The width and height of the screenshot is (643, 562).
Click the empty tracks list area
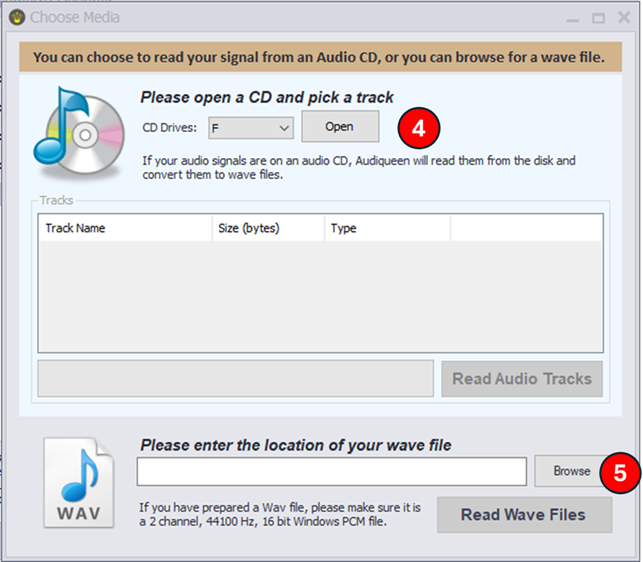pos(320,296)
